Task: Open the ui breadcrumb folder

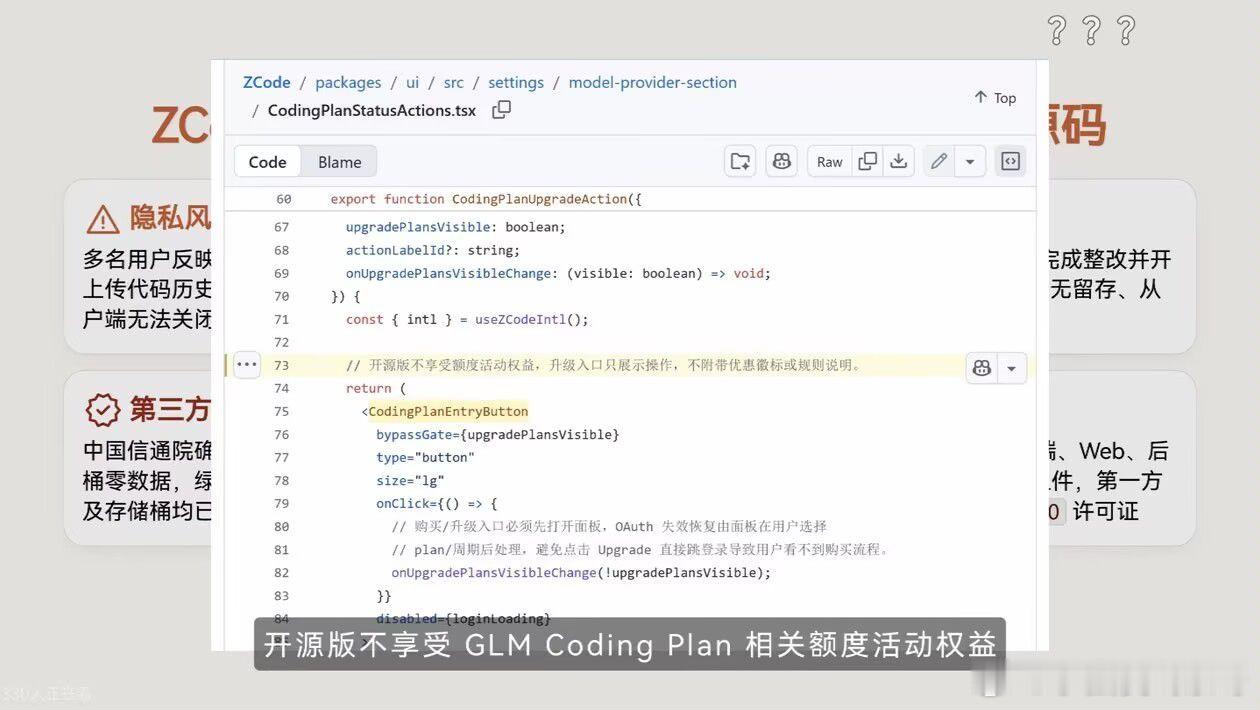Action: [x=412, y=82]
